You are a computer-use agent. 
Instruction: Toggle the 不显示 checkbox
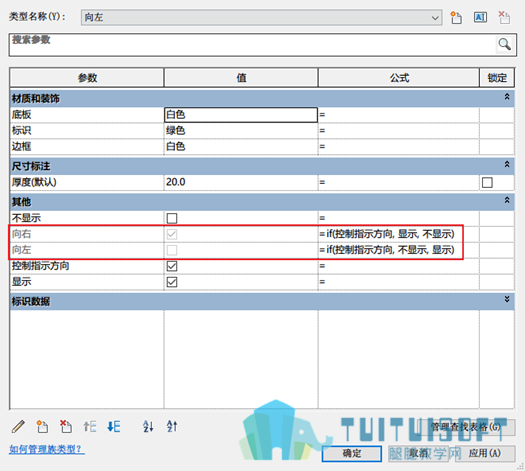(172, 218)
